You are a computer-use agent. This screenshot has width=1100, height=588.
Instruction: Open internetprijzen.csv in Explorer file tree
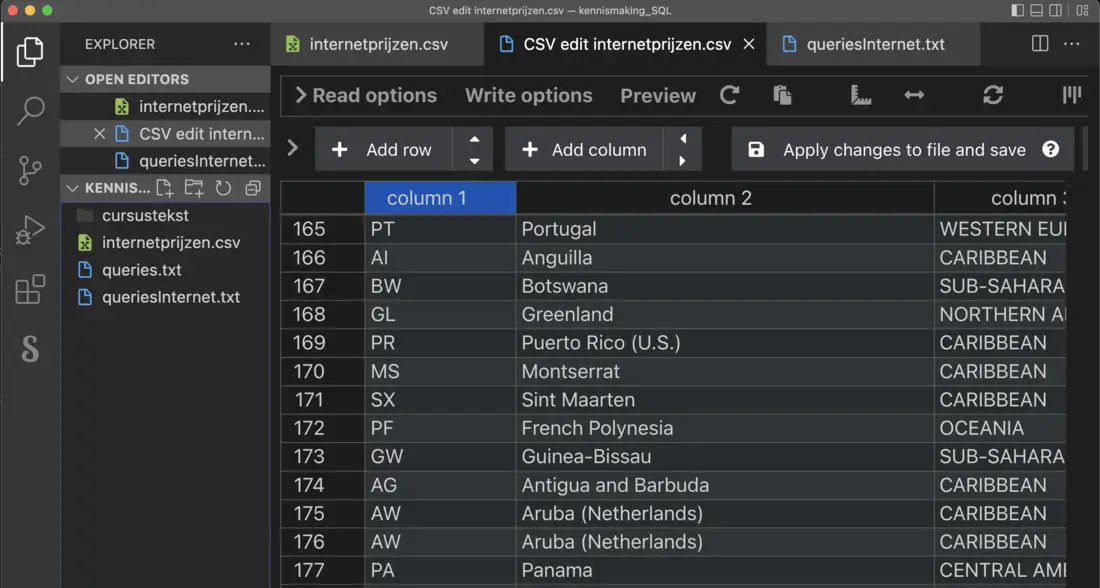click(166, 243)
